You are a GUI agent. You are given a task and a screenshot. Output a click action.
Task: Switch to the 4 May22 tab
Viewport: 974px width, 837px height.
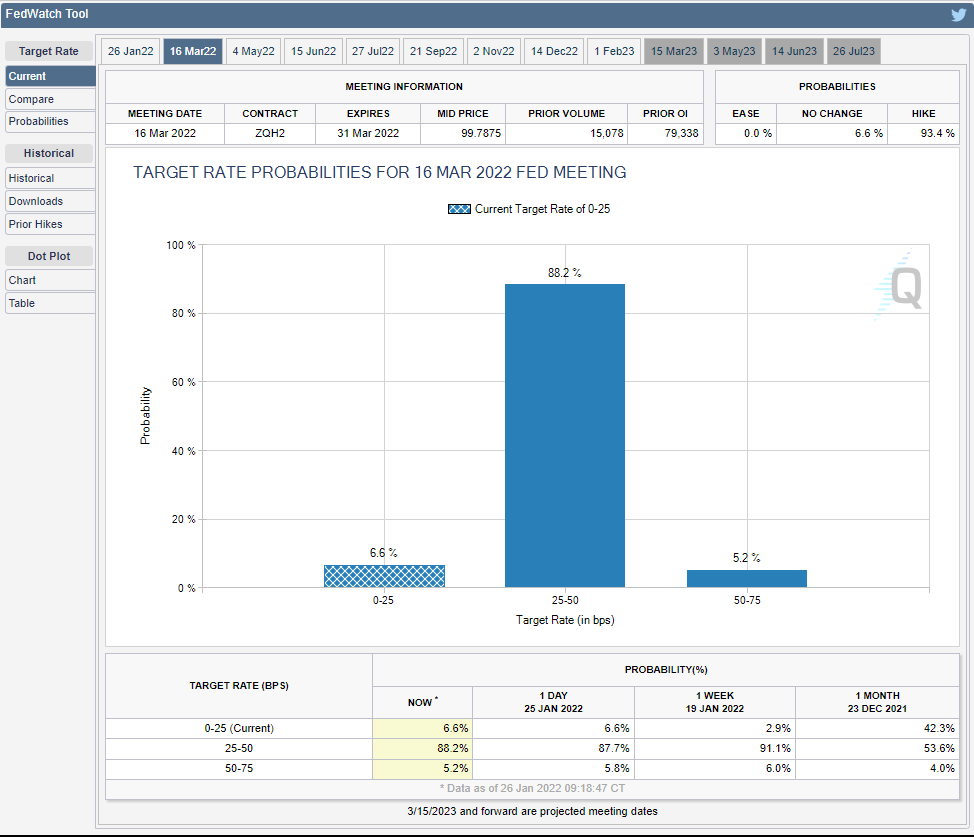pyautogui.click(x=253, y=51)
